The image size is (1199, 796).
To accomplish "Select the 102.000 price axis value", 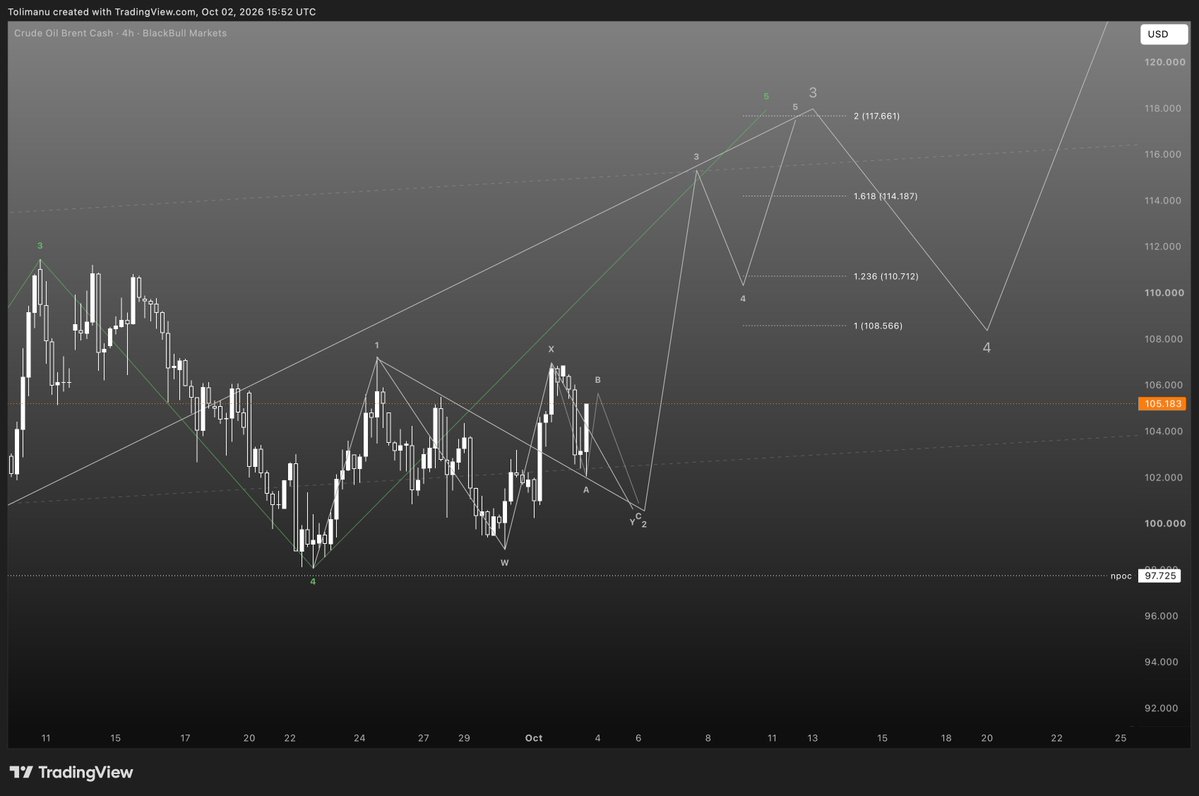I will (1163, 478).
